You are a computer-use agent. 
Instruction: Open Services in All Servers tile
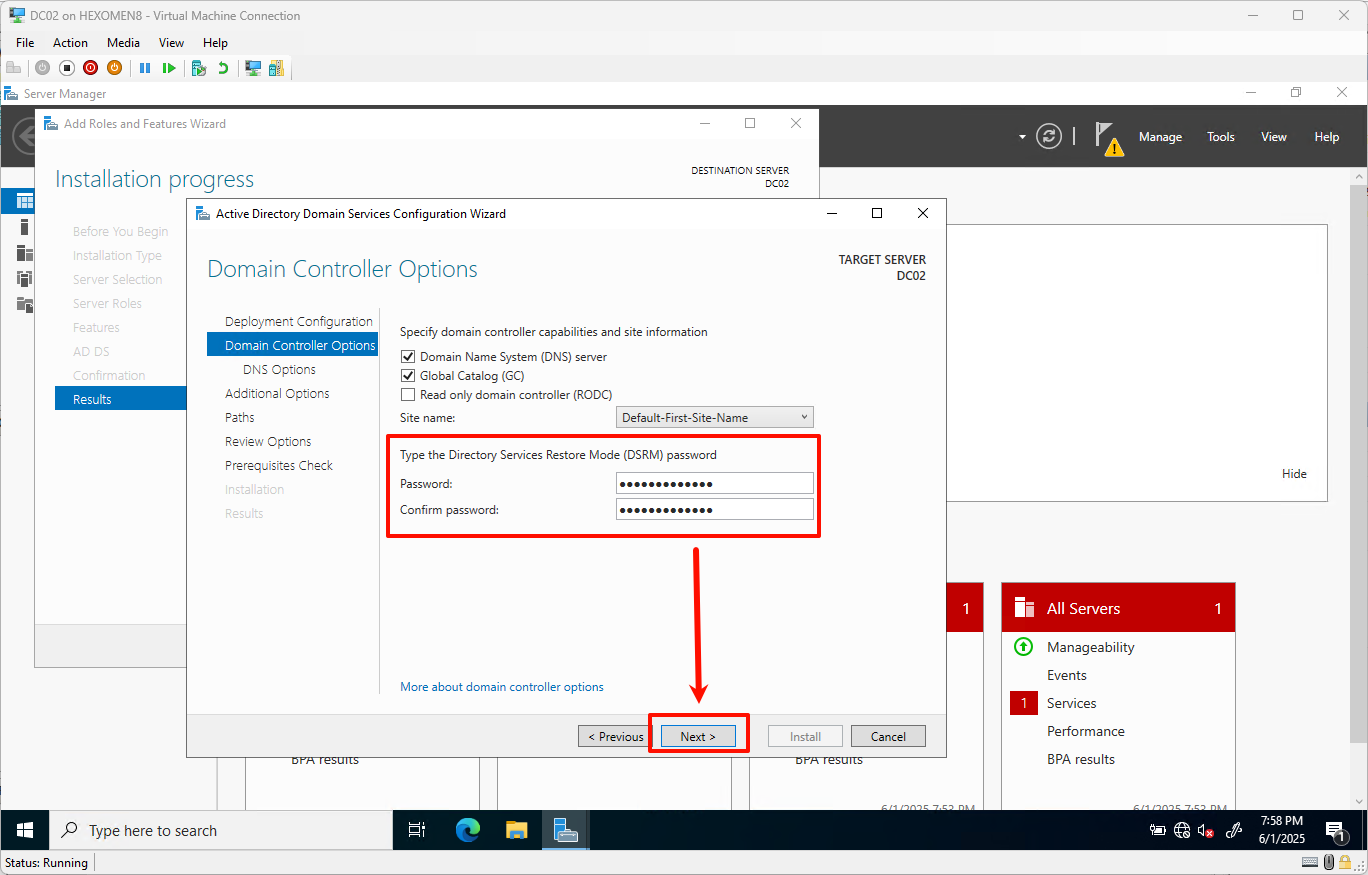1071,703
